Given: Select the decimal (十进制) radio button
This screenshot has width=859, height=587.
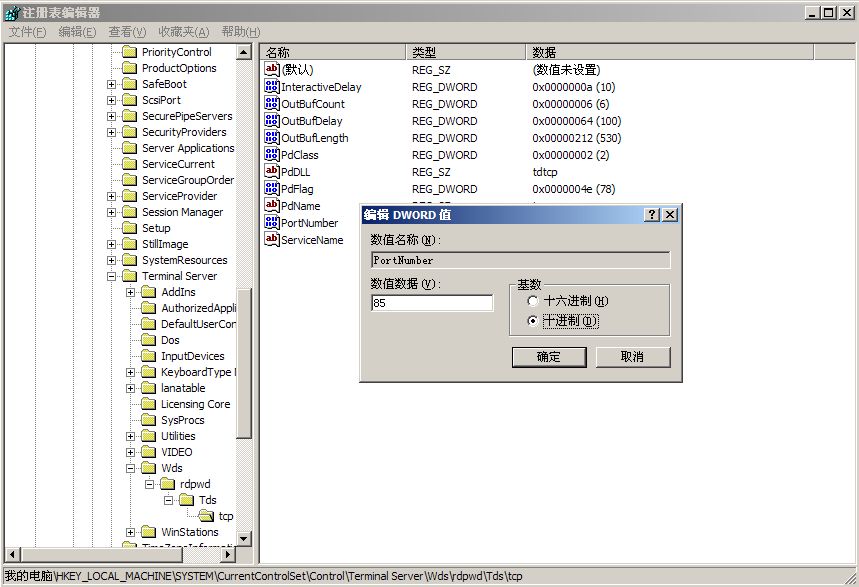Looking at the screenshot, I should 532,321.
